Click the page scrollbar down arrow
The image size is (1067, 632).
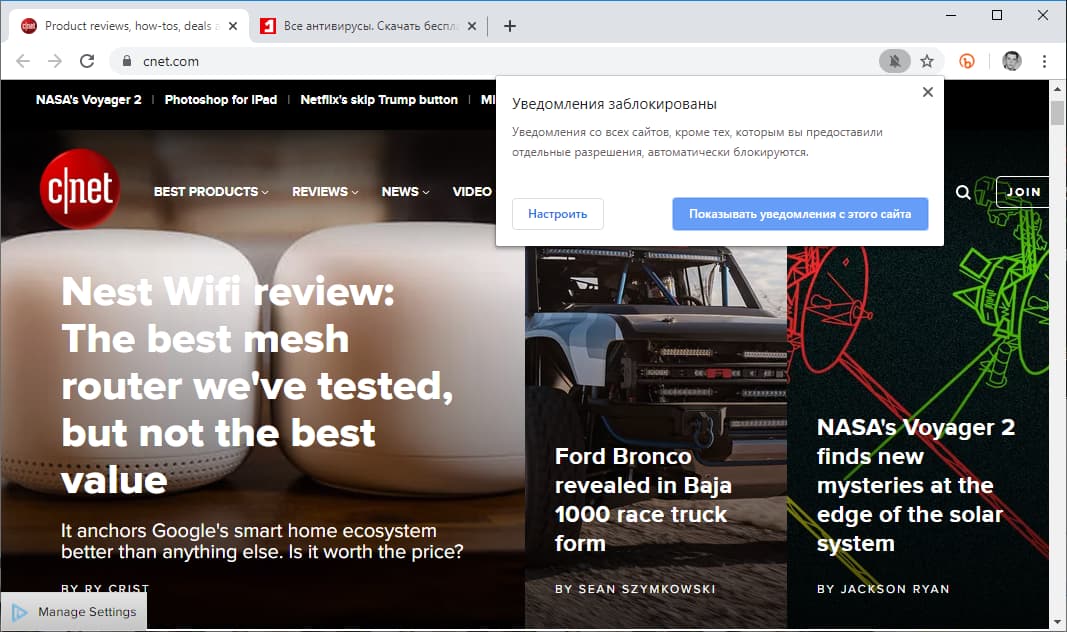tap(1057, 622)
